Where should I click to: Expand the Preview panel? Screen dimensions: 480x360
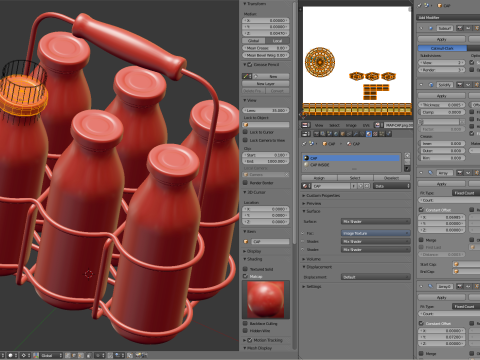(304, 203)
